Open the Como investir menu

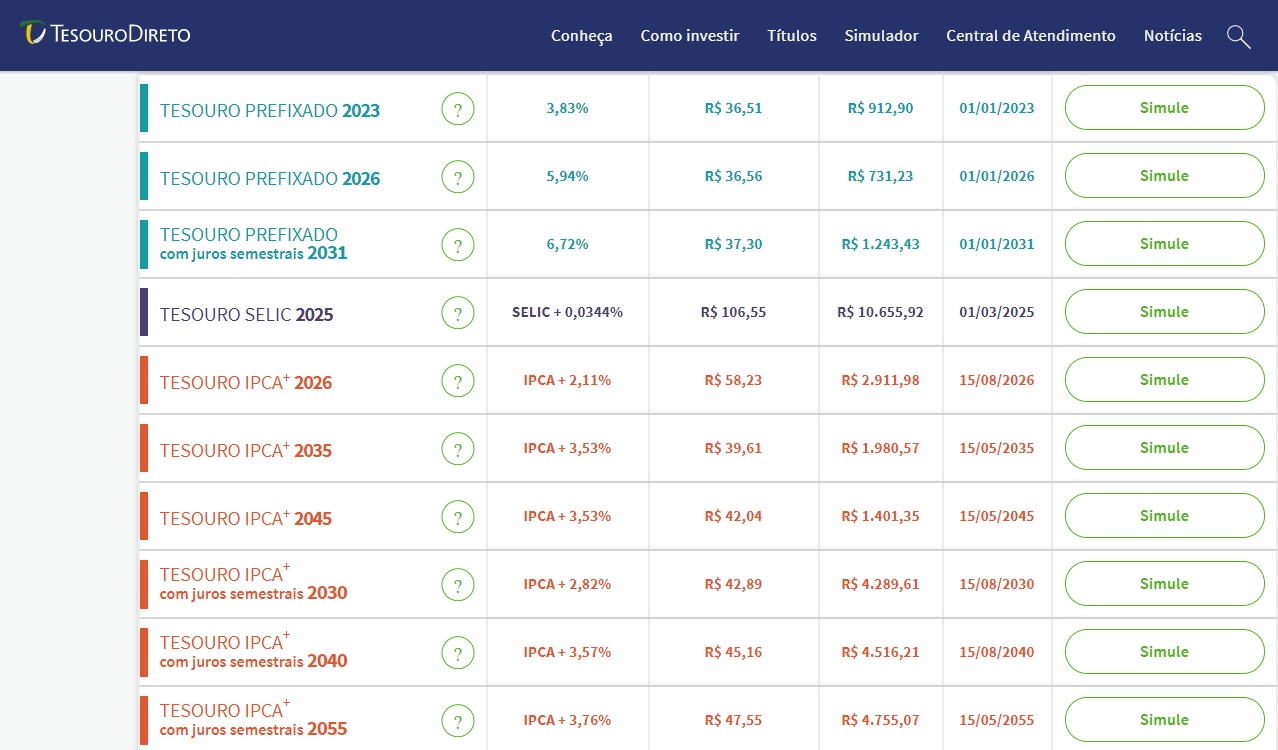coord(690,36)
